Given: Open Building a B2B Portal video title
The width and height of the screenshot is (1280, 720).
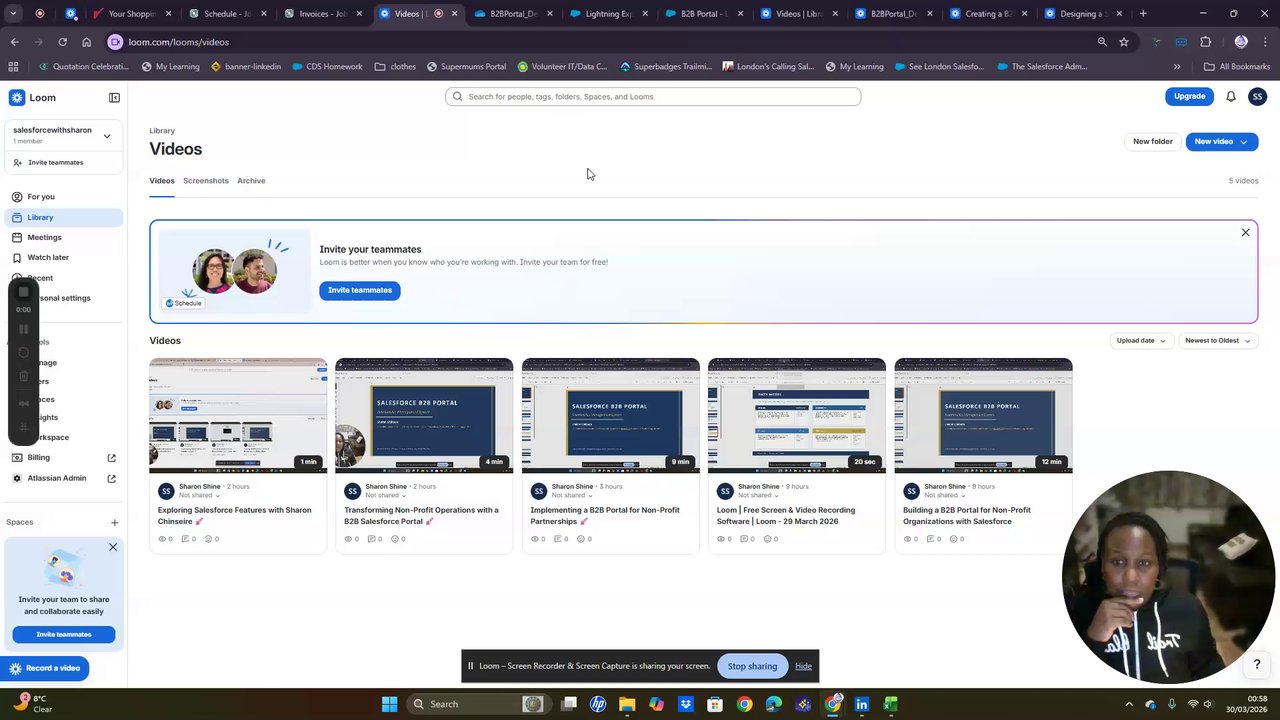Looking at the screenshot, I should 967,516.
